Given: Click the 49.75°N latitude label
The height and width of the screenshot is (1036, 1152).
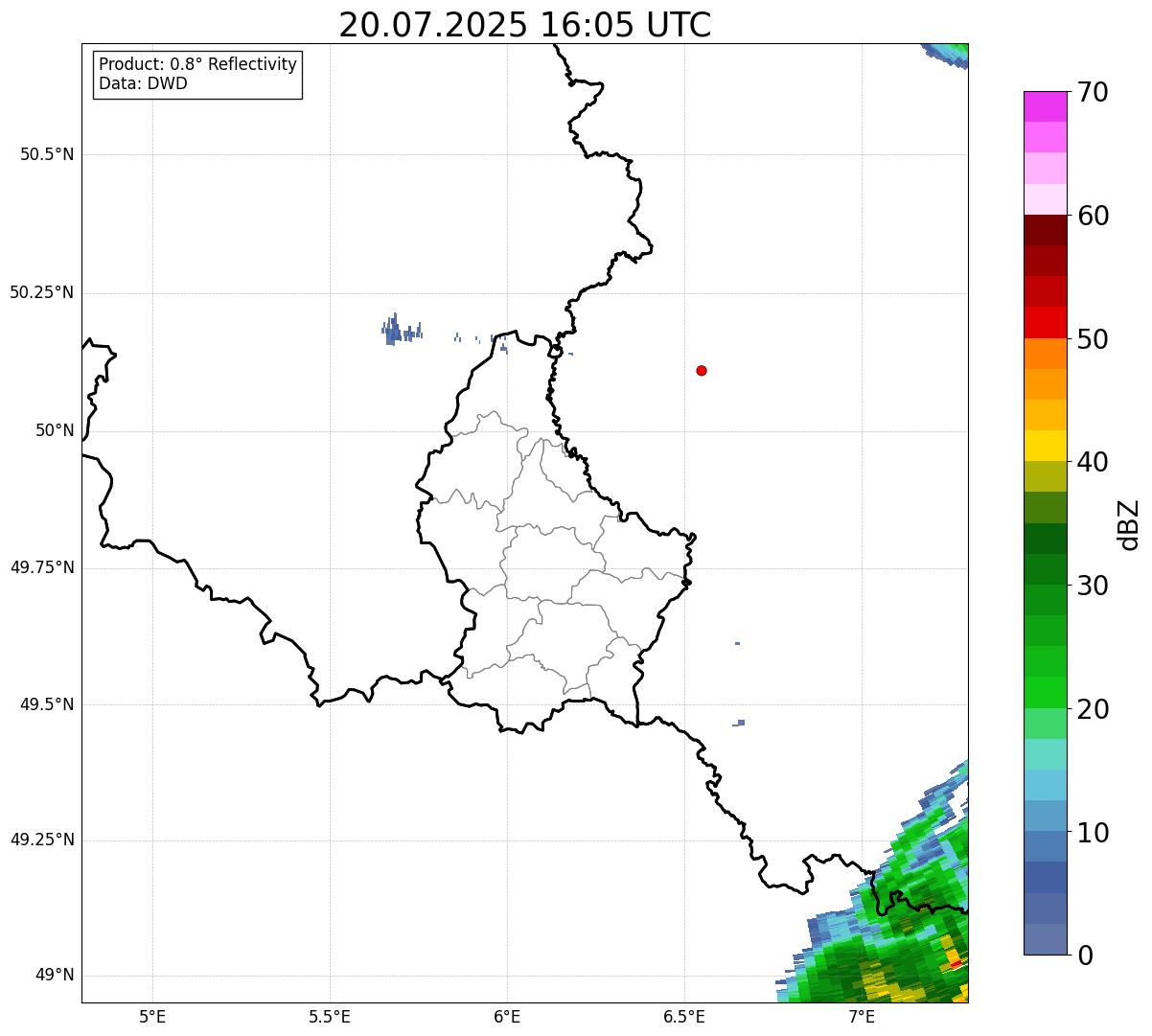Looking at the screenshot, I should coord(41,567).
